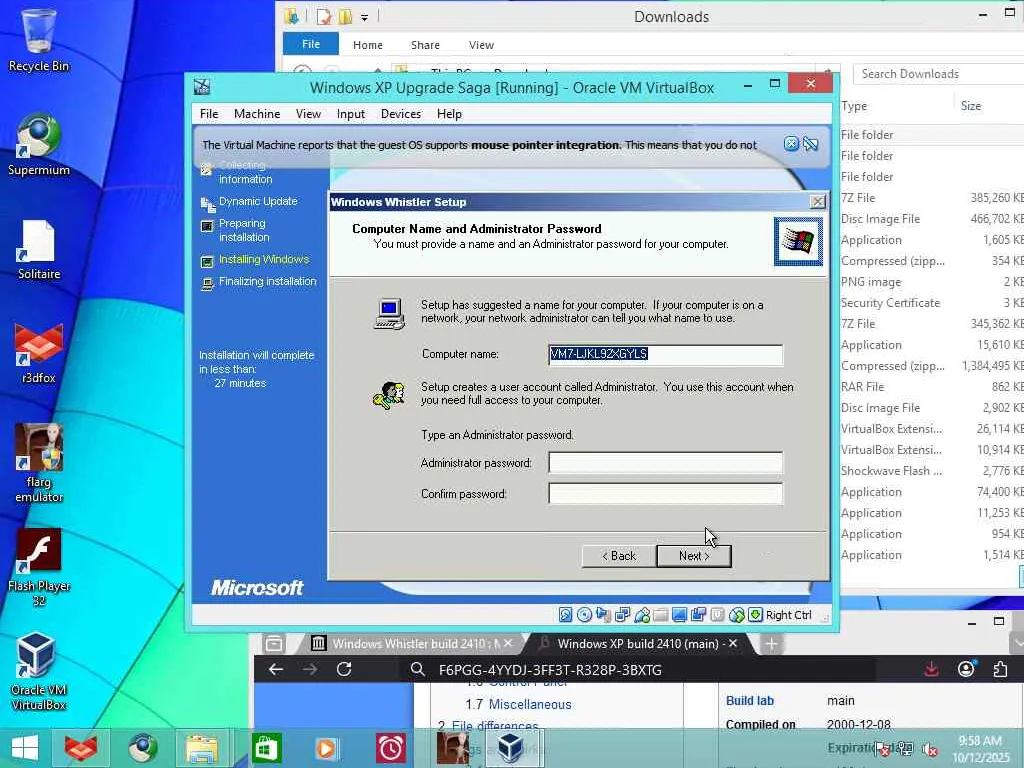Select the RAR File row in Downloads
The height and width of the screenshot is (768, 1024).
click(932, 387)
